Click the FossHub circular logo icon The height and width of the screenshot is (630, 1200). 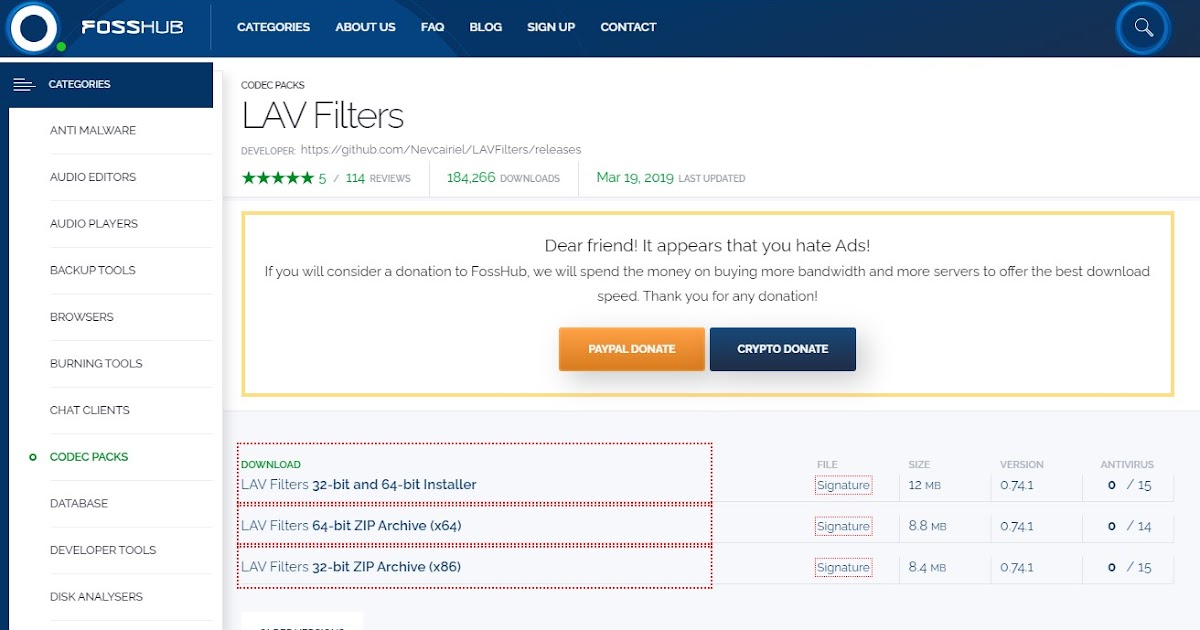click(x=34, y=27)
